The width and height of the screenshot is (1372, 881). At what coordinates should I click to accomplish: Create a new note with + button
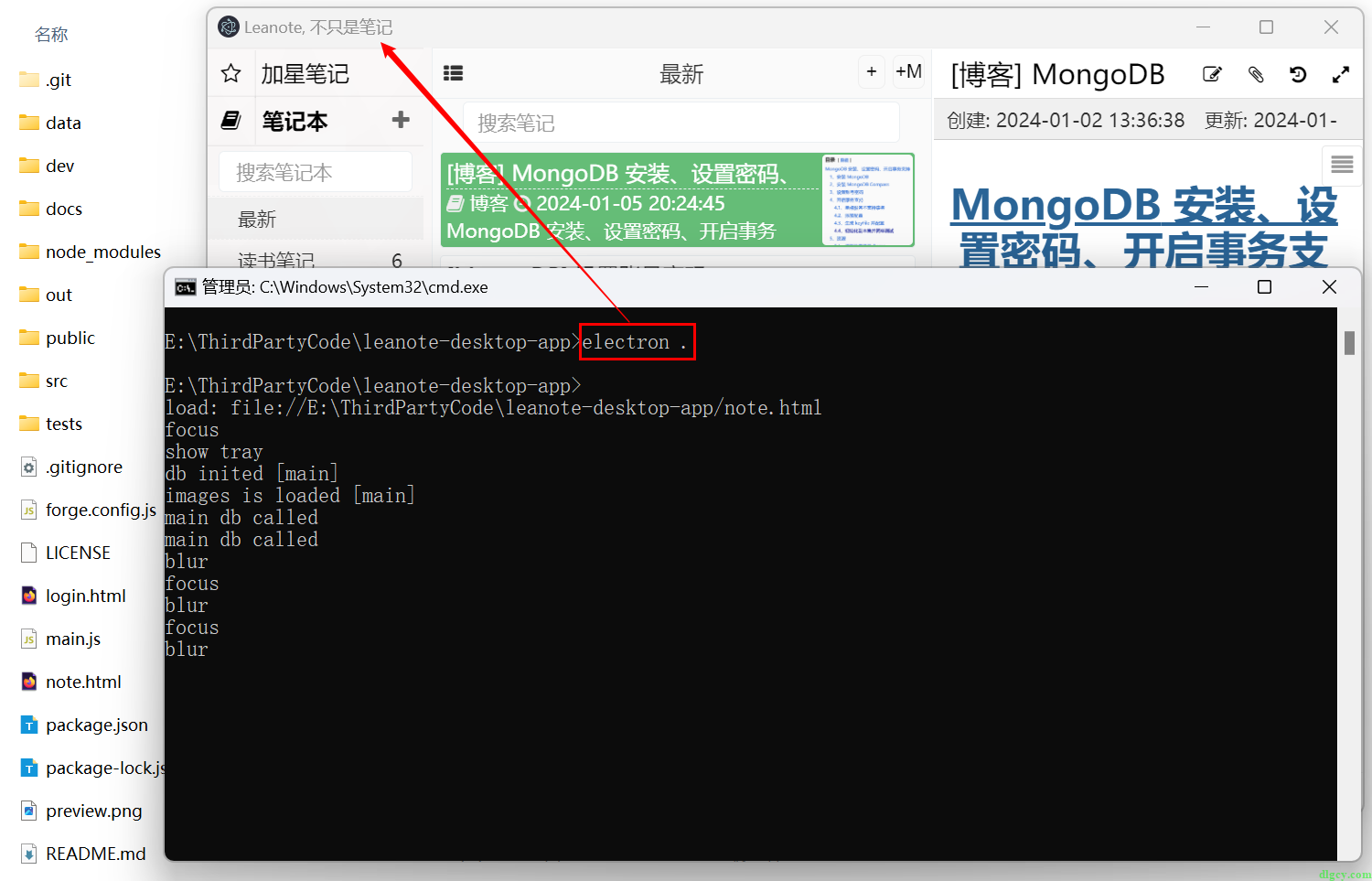872,71
